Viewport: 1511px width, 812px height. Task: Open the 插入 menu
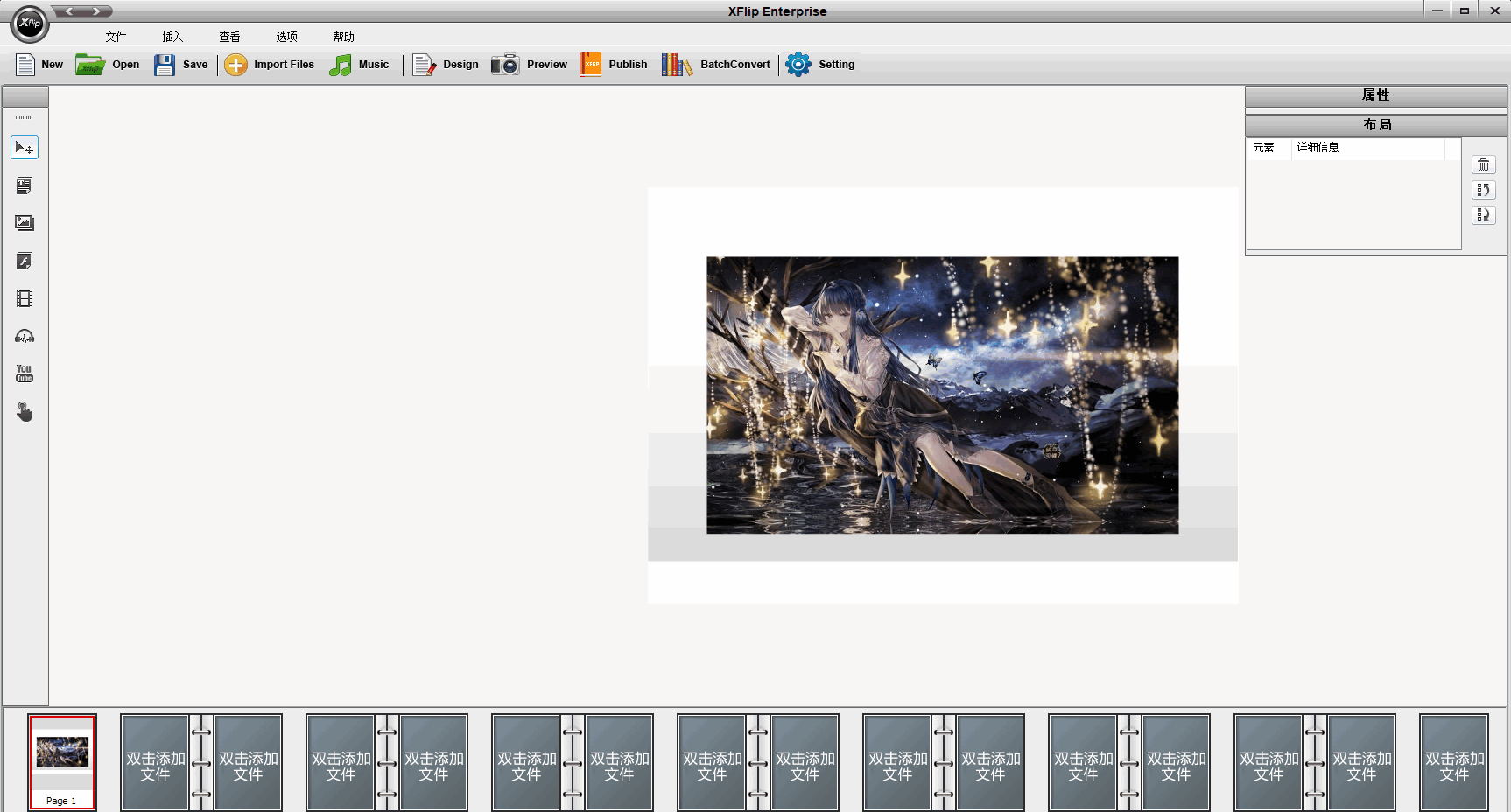click(172, 37)
